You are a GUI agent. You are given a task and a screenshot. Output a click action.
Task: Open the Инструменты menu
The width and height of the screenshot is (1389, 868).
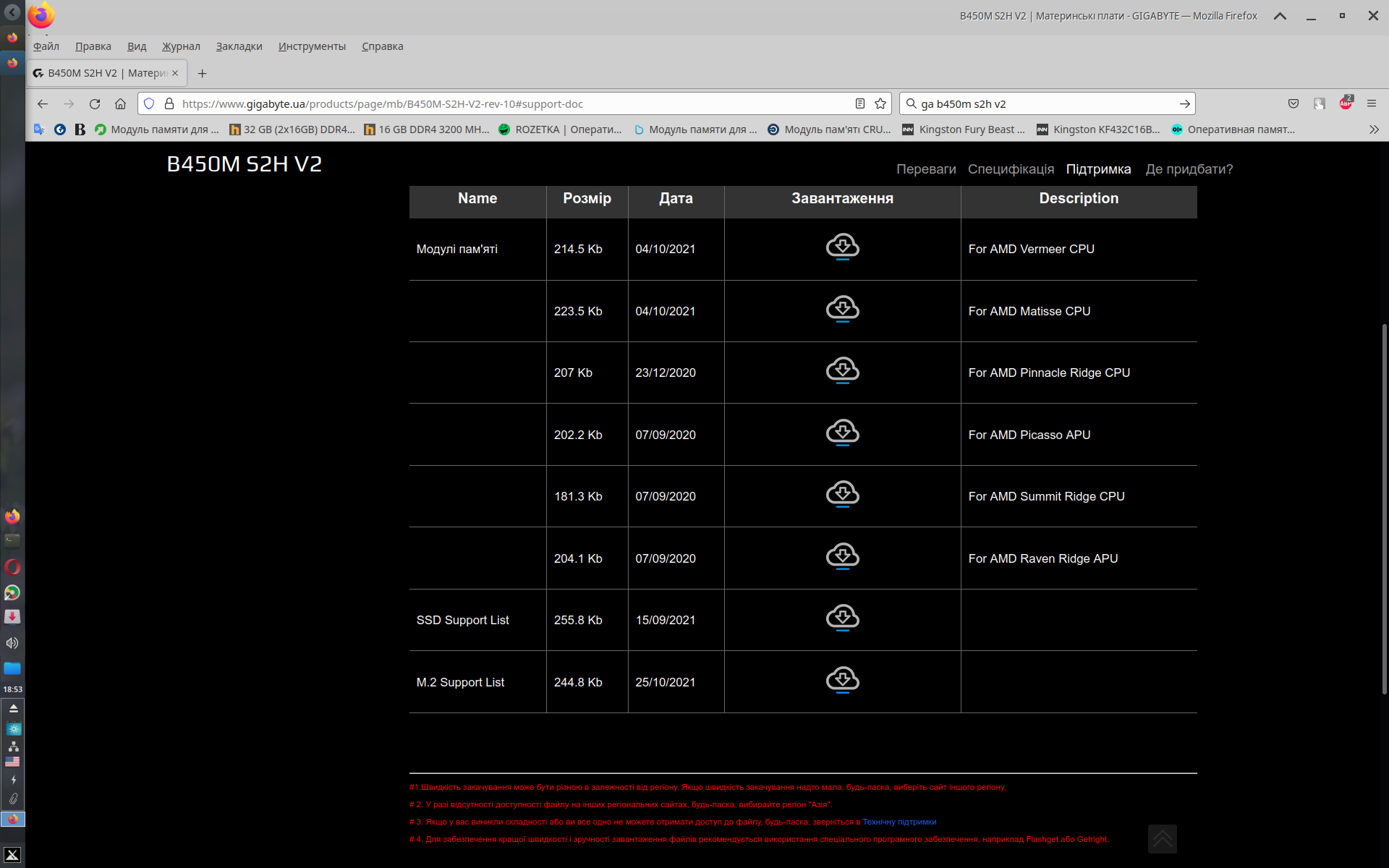click(312, 46)
